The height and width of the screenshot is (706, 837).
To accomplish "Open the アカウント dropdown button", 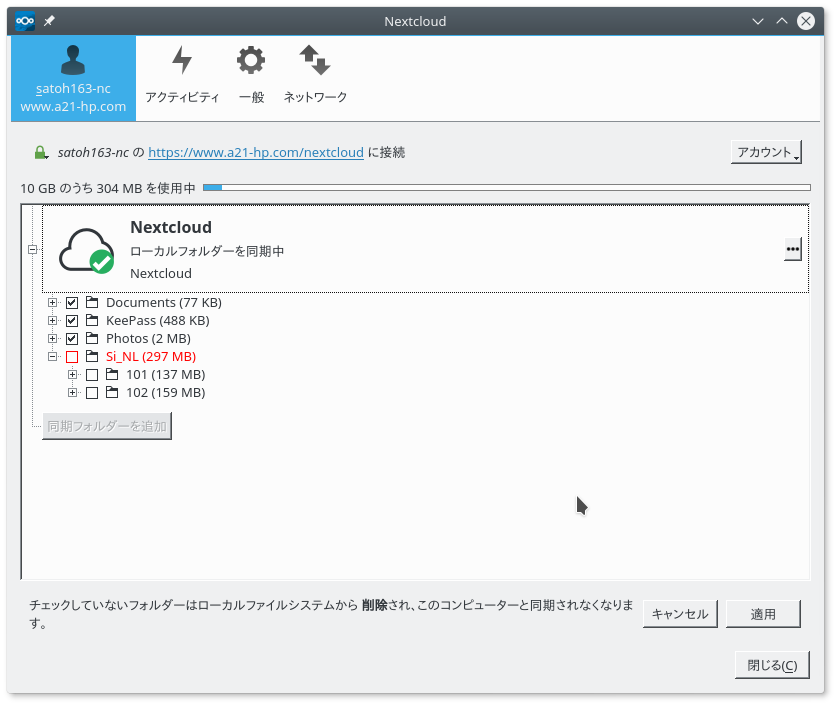I will [x=766, y=153].
